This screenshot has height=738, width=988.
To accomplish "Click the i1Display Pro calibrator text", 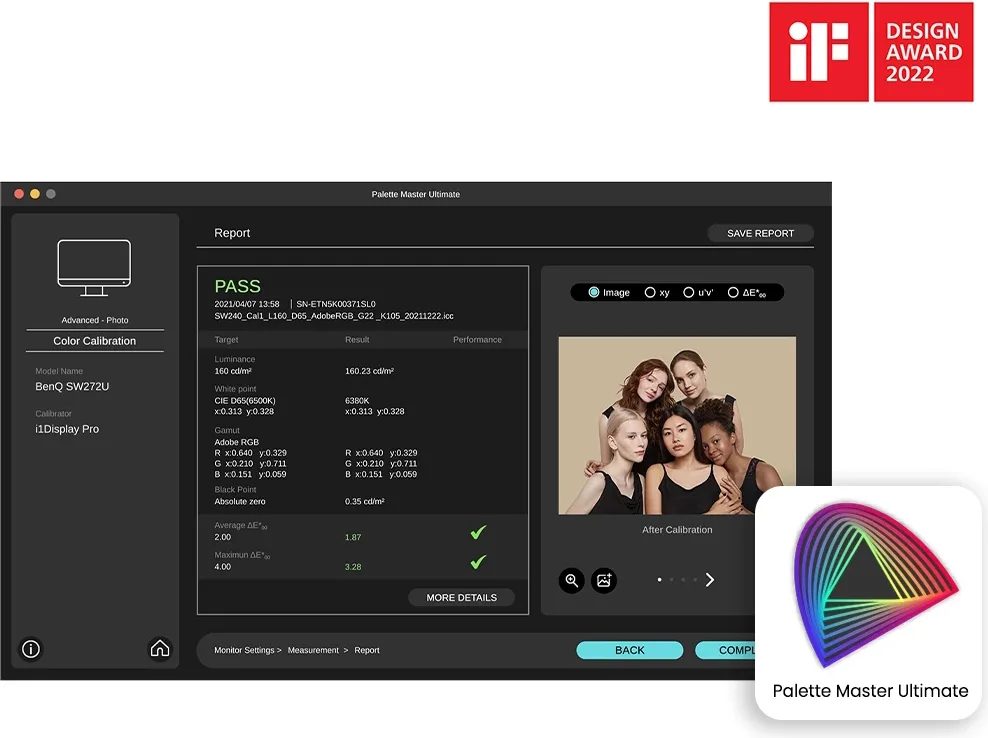I will 67,429.
